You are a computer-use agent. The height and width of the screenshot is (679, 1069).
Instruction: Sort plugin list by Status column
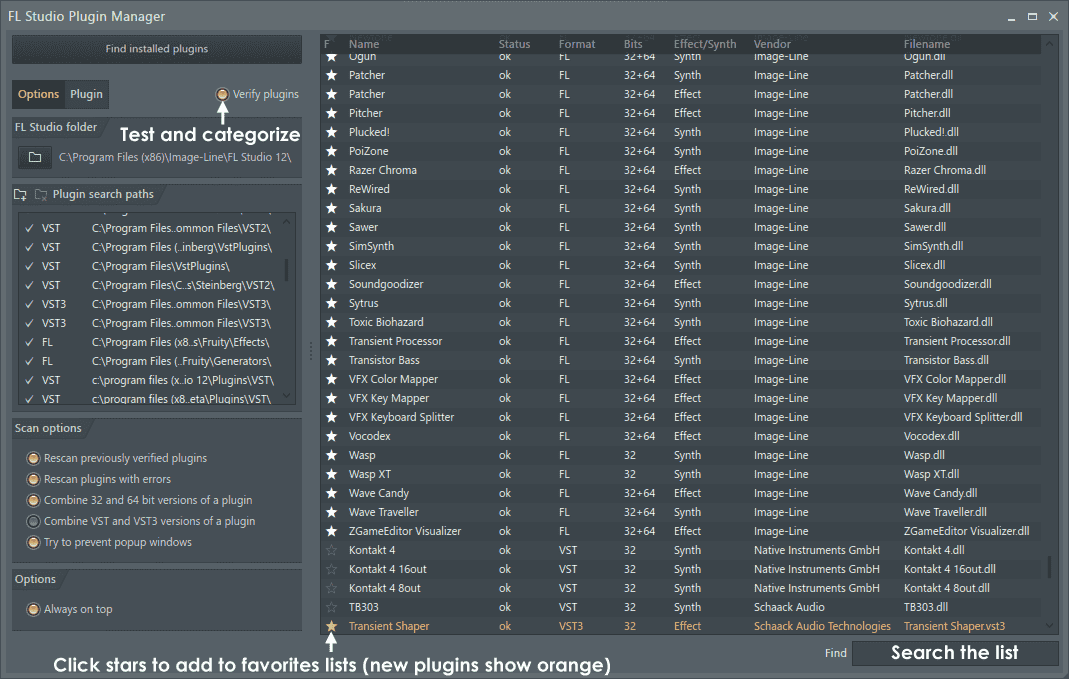[514, 44]
